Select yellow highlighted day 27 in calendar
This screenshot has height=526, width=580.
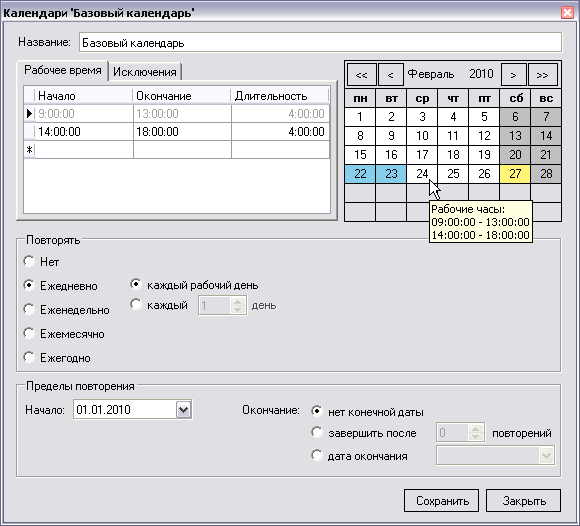[515, 173]
